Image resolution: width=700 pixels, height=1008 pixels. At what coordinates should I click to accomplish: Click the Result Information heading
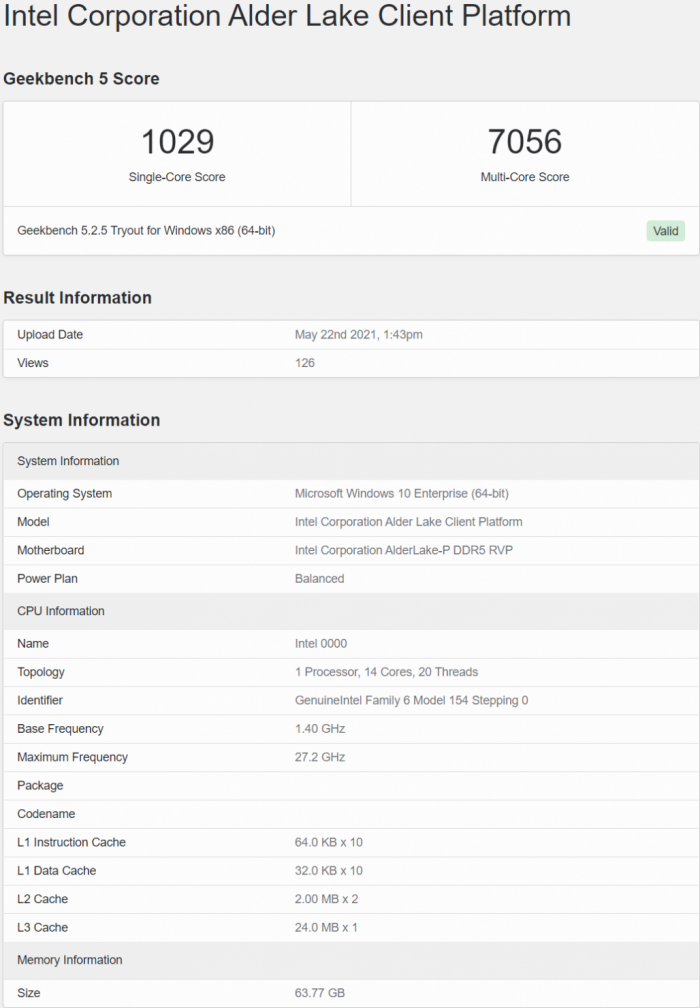tap(78, 298)
